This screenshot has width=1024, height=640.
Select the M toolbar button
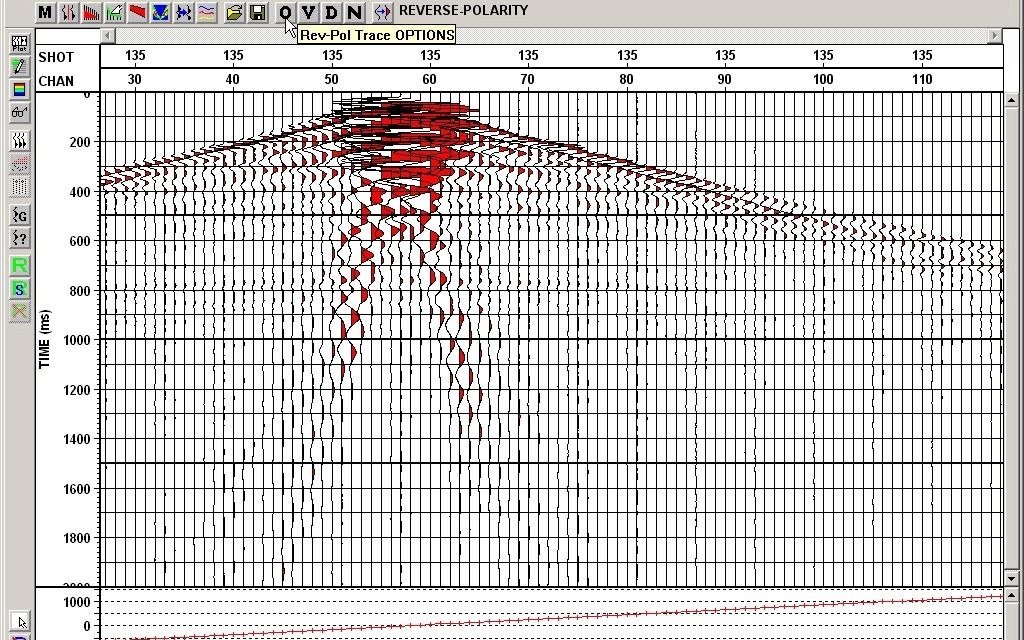[x=44, y=11]
